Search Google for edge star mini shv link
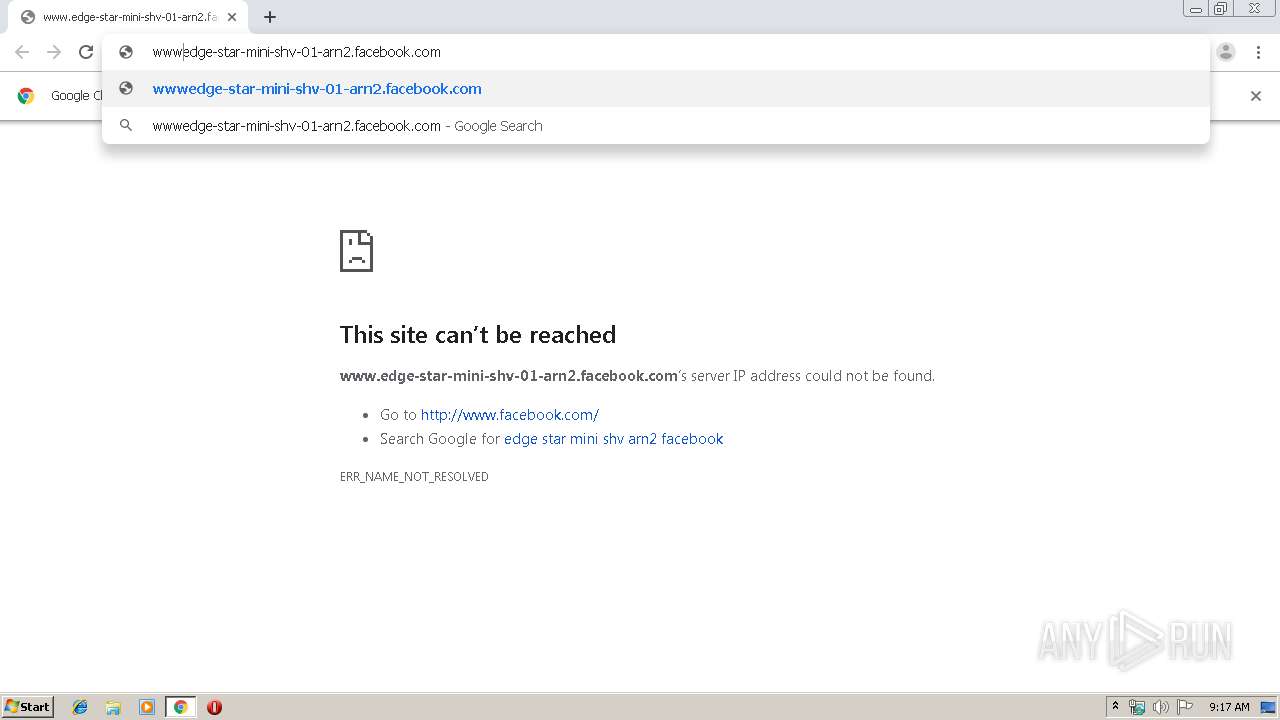The width and height of the screenshot is (1280, 720). pyautogui.click(x=613, y=438)
